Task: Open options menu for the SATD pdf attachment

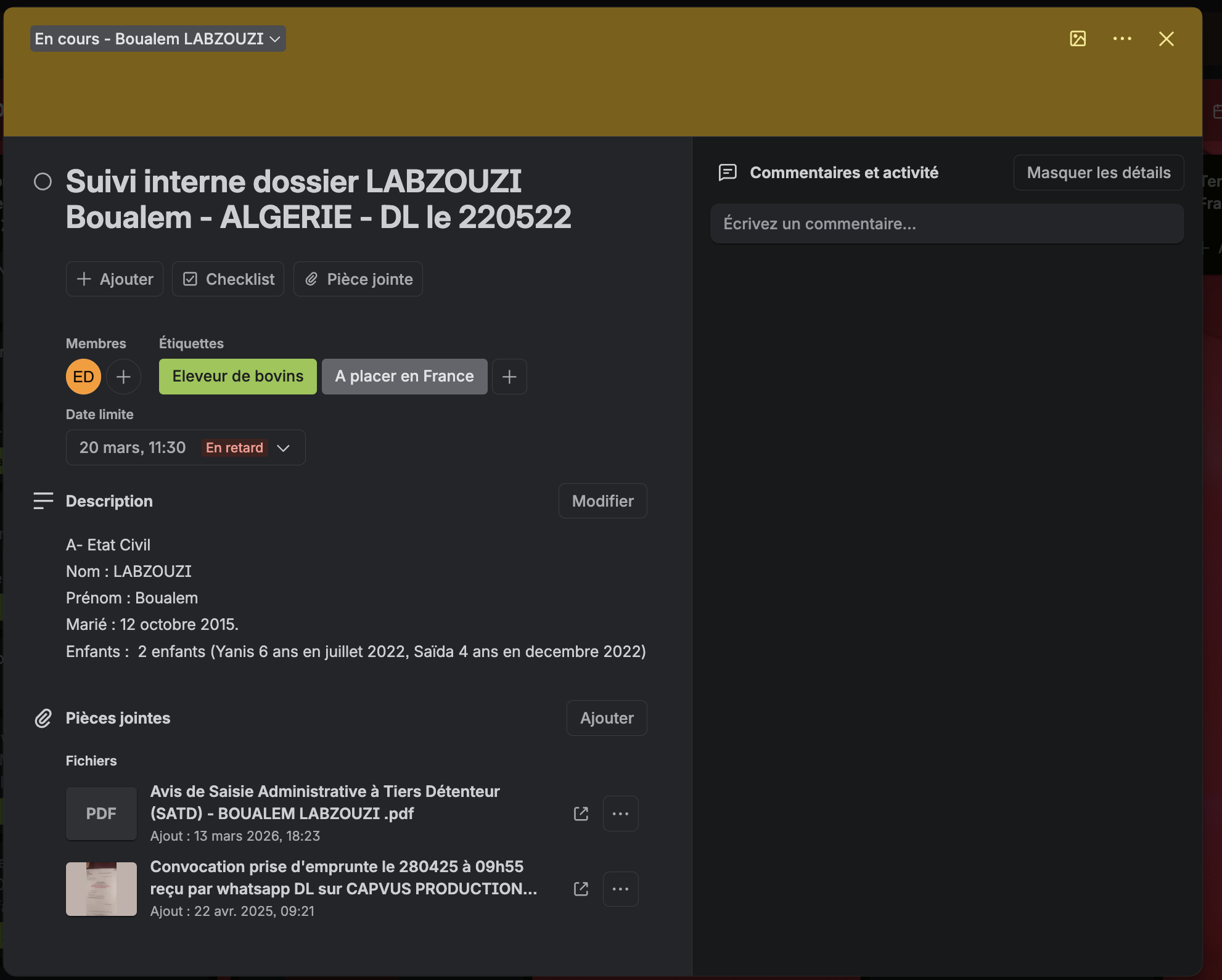Action: [620, 814]
